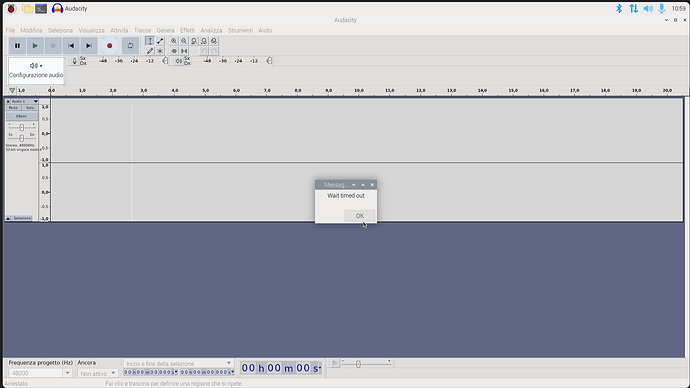Open Inizio e fine della selezione dropdown
Screen dimensions: 690x388
point(178,363)
